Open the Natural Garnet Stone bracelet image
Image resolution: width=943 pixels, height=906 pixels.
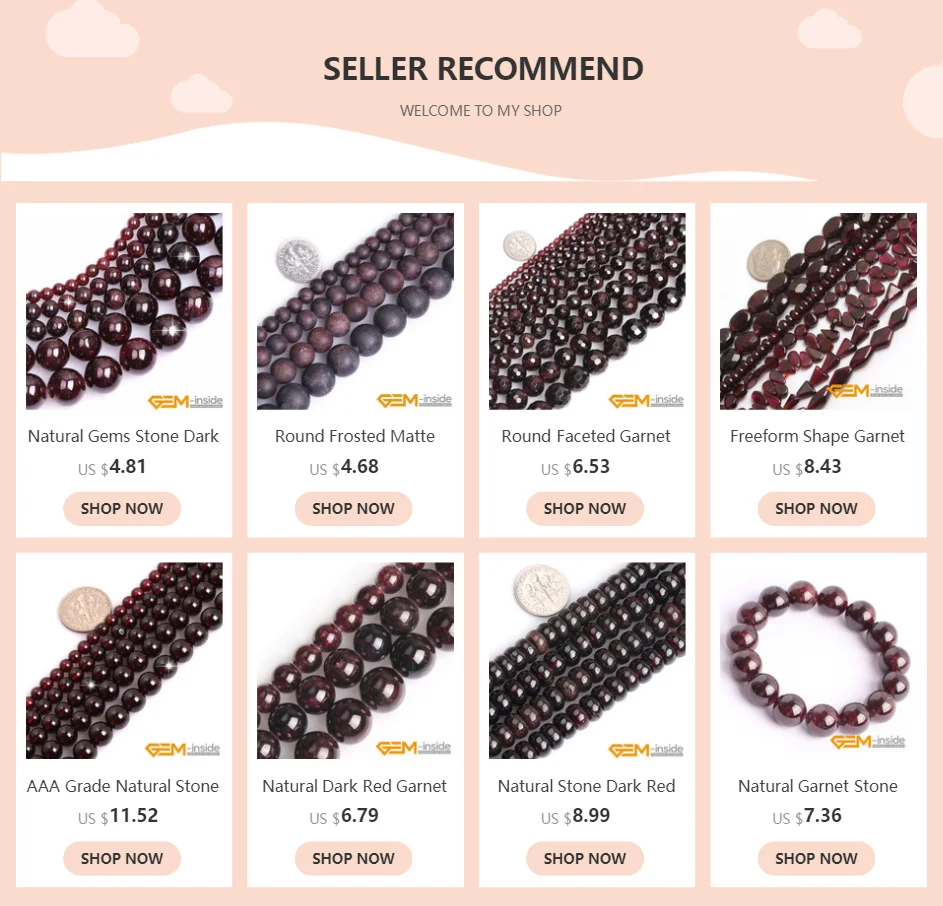click(819, 661)
